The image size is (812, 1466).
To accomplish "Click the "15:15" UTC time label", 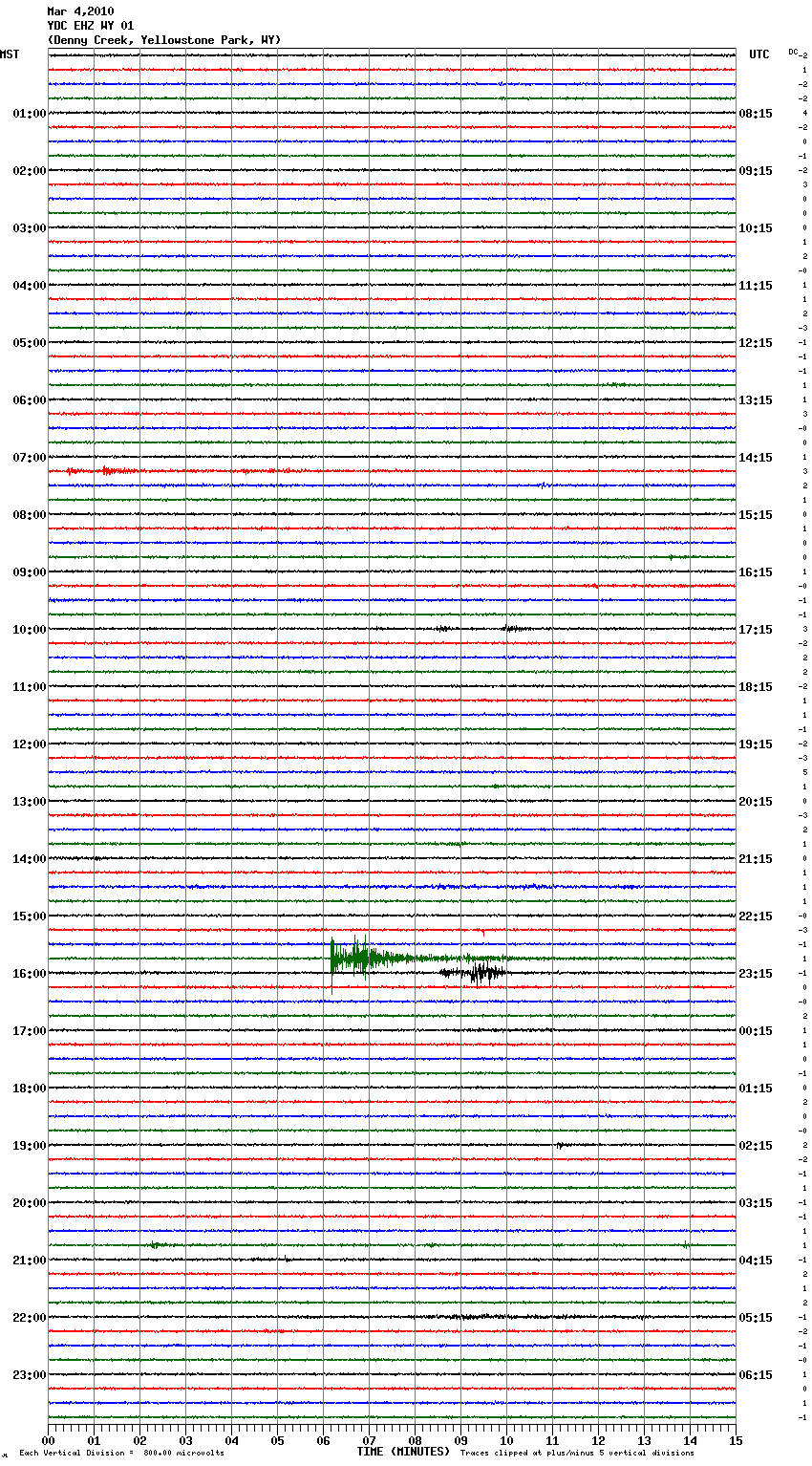I will click(x=756, y=515).
